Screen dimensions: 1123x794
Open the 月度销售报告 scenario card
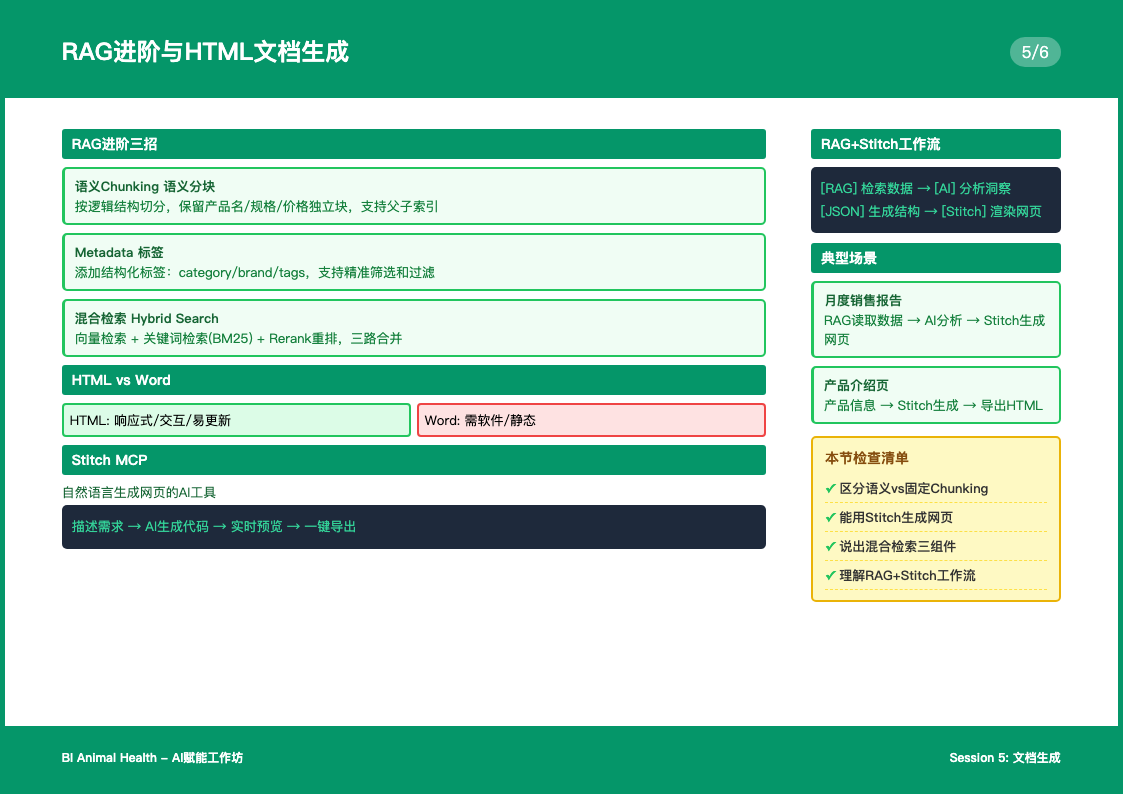935,319
